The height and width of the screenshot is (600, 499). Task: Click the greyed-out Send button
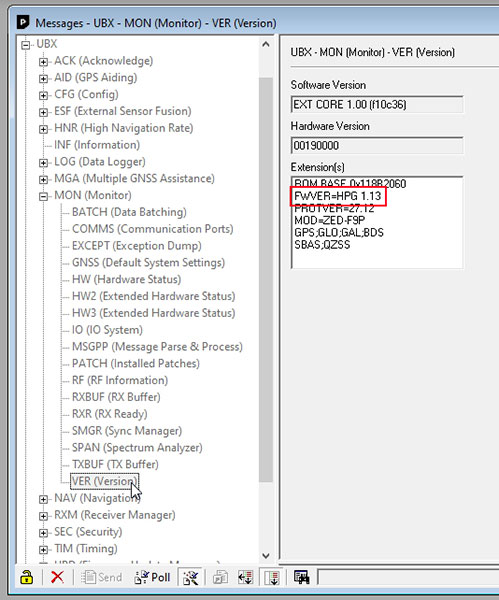[102, 577]
